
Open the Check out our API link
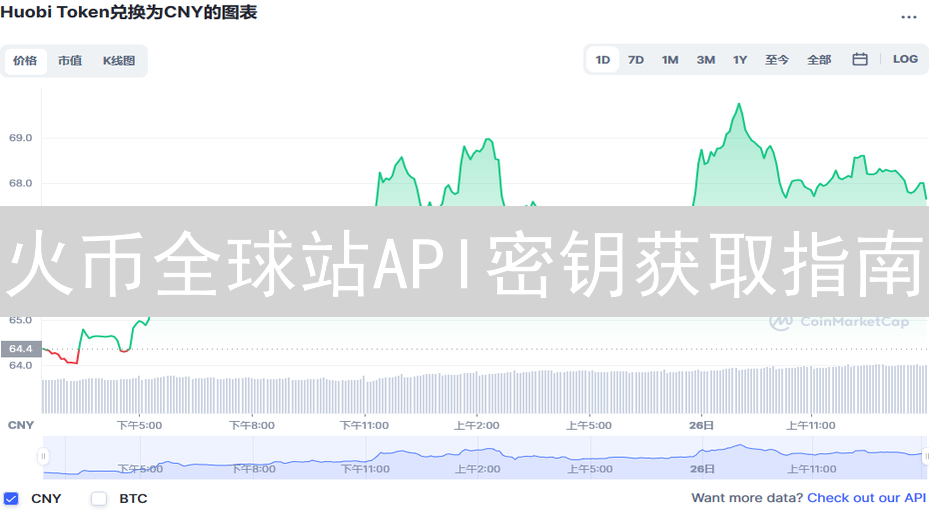[867, 498]
